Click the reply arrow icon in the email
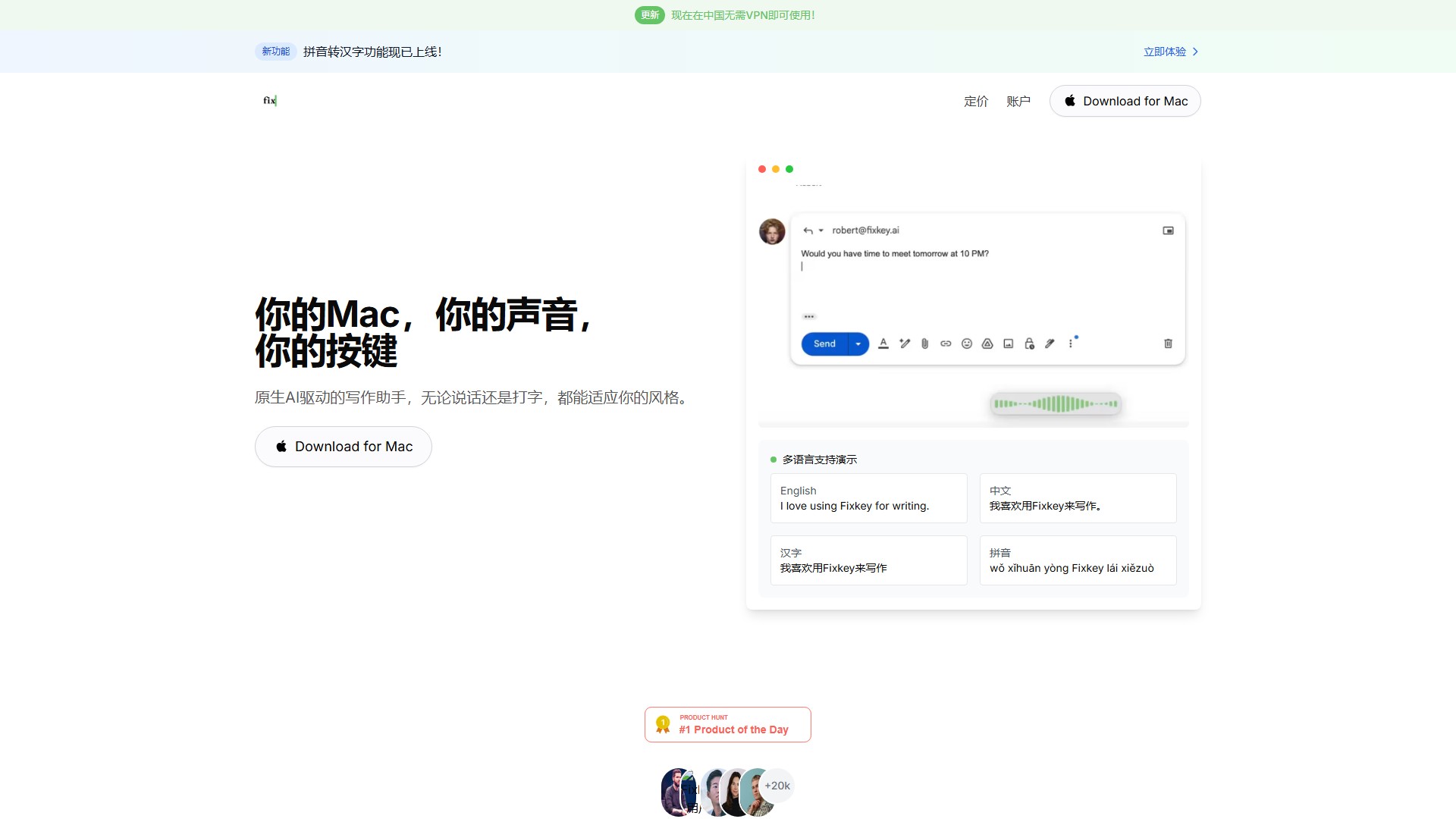This screenshot has width=1456, height=819. (808, 231)
